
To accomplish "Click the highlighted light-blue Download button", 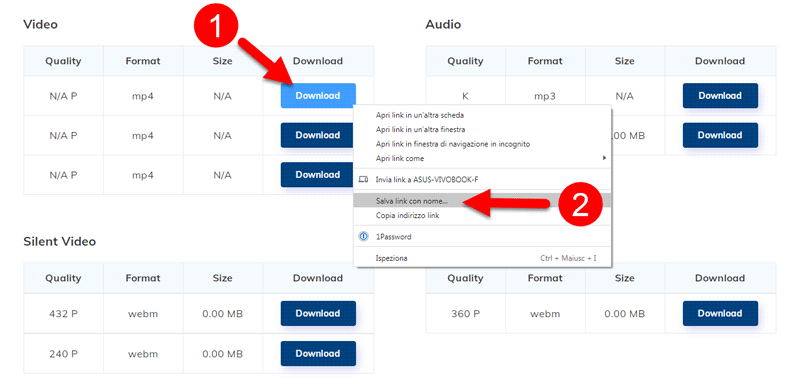I will click(318, 96).
